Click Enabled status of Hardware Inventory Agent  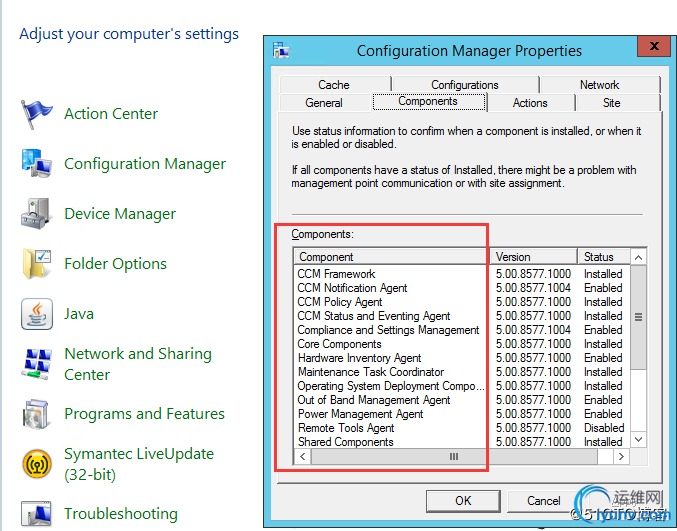[603, 358]
